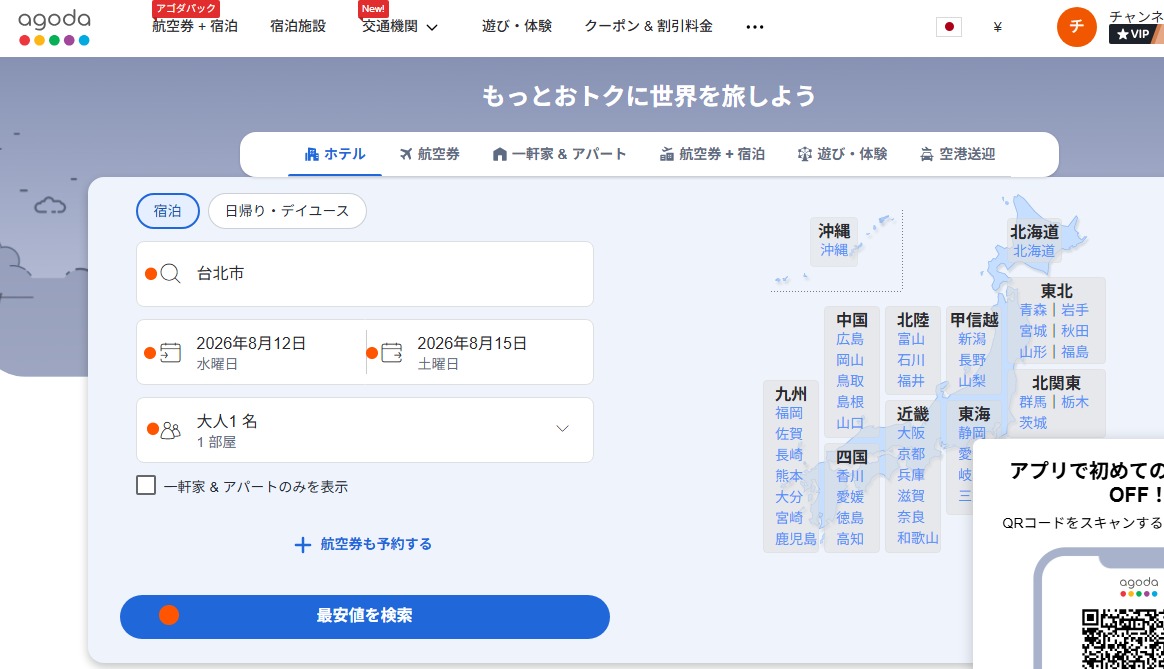Image resolution: width=1164 pixels, height=669 pixels.
Task: Select 香川 in 四国 region
Action: click(x=850, y=476)
